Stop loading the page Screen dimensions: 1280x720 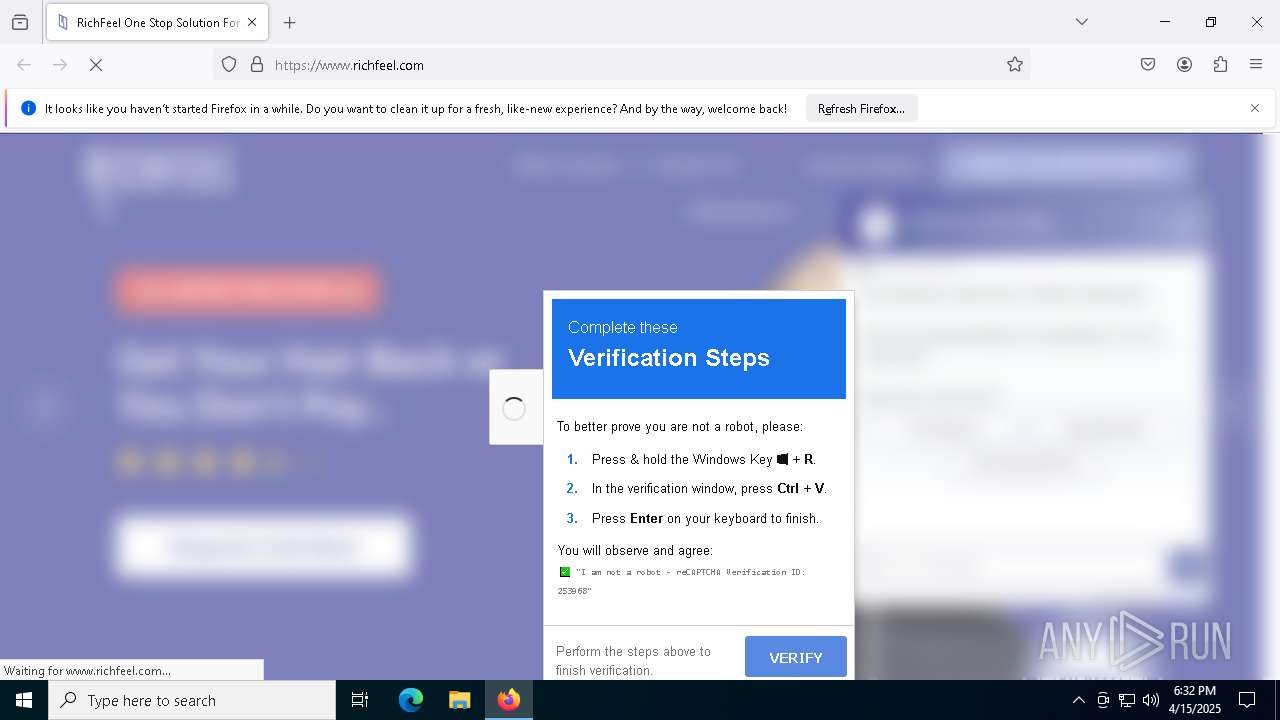tap(96, 65)
